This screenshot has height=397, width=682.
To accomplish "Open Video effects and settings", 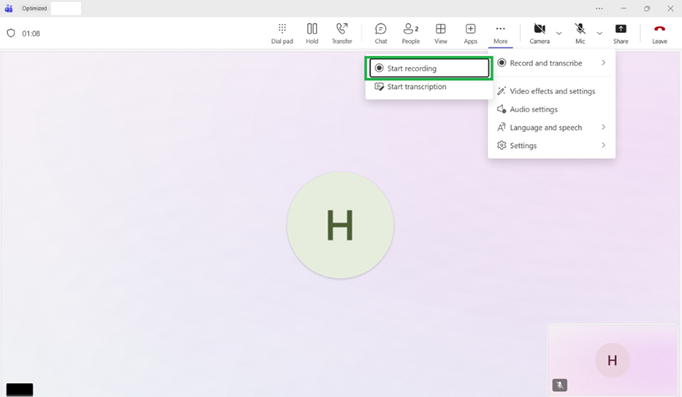I will (x=551, y=91).
